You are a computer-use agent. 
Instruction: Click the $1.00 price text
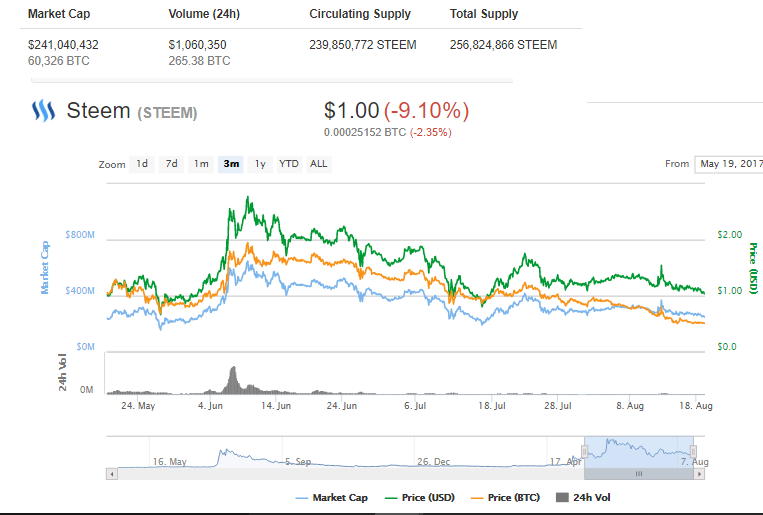pos(351,110)
